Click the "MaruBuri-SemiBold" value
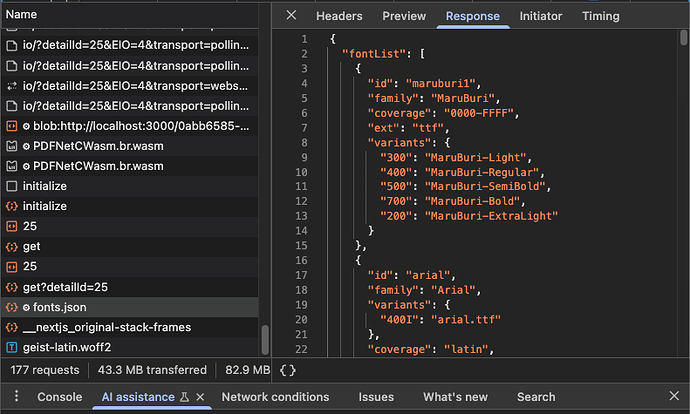Image resolution: width=690 pixels, height=414 pixels. 485,187
